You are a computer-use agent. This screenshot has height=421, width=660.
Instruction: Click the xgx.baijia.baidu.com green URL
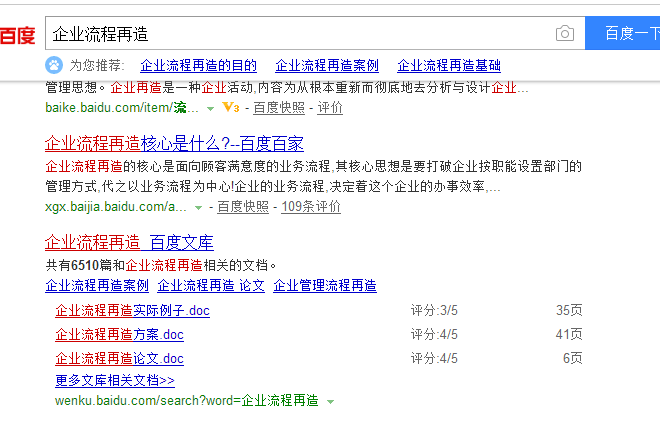116,207
